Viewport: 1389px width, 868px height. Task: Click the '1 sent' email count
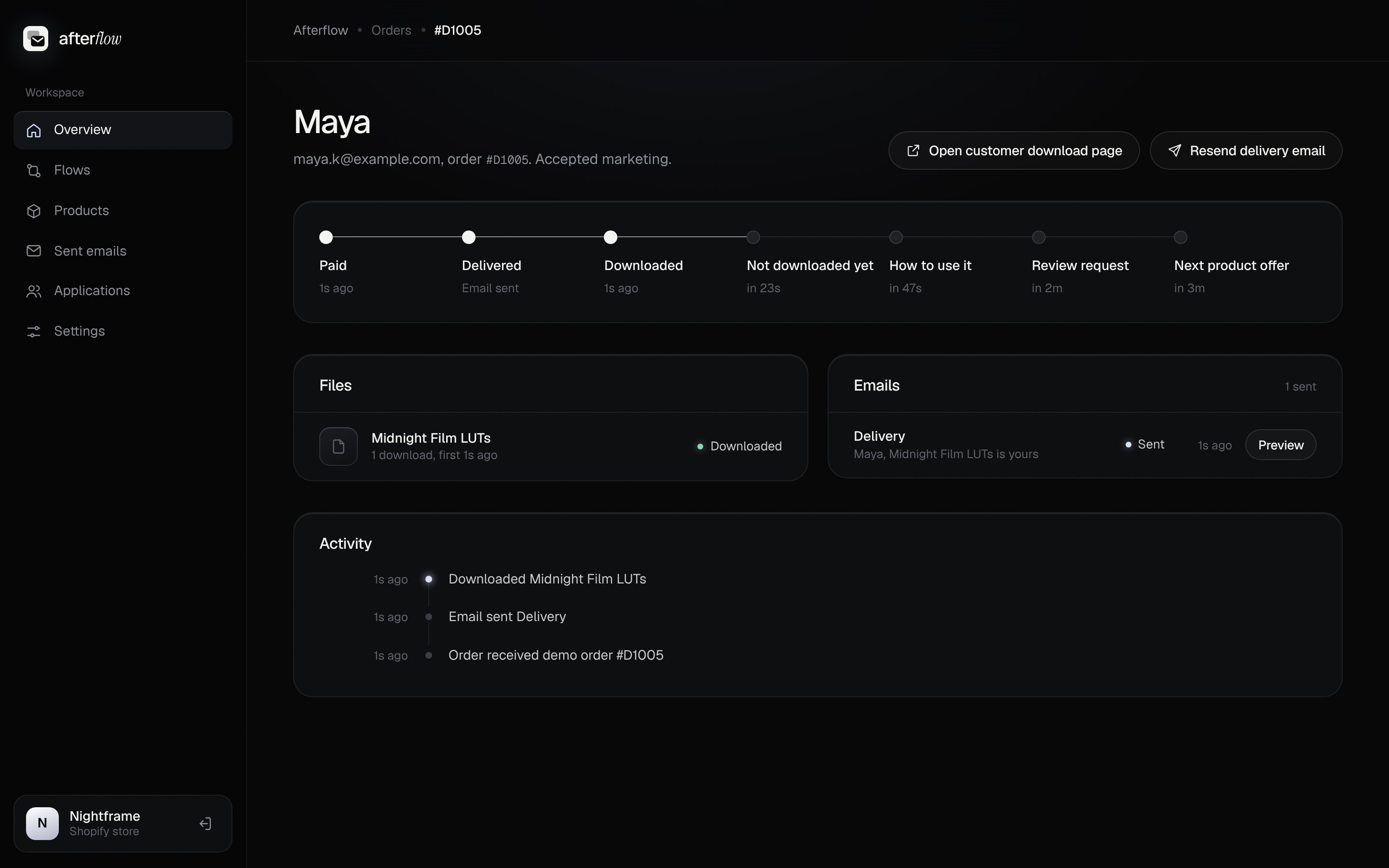(1300, 386)
